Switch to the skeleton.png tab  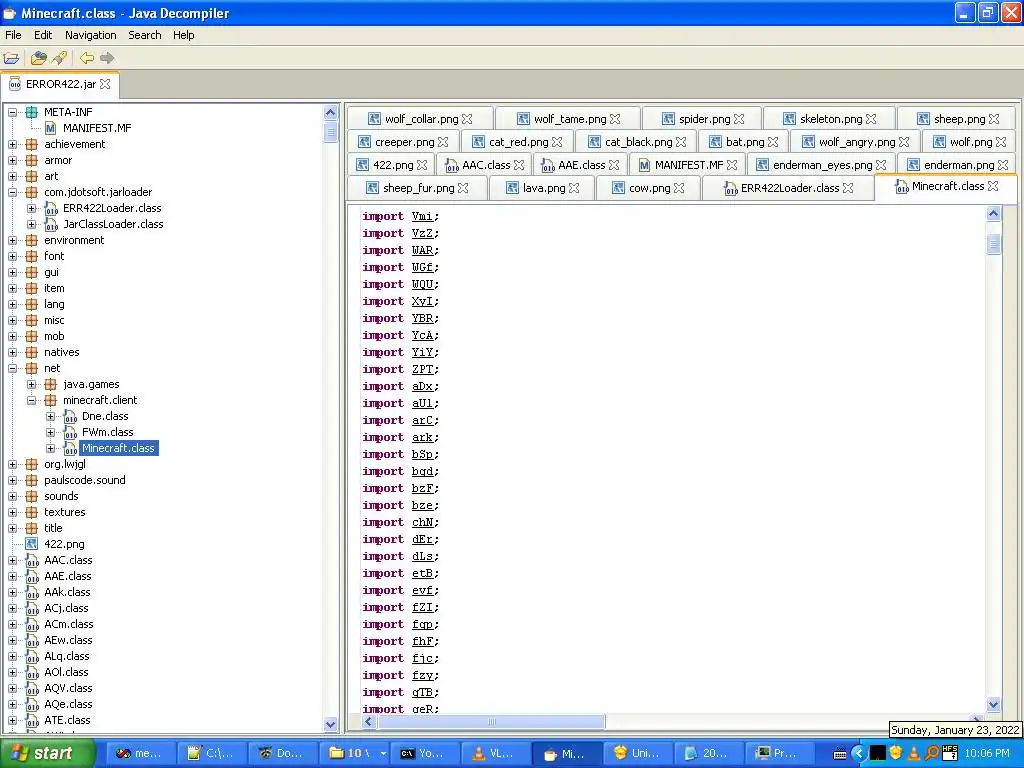tap(829, 119)
